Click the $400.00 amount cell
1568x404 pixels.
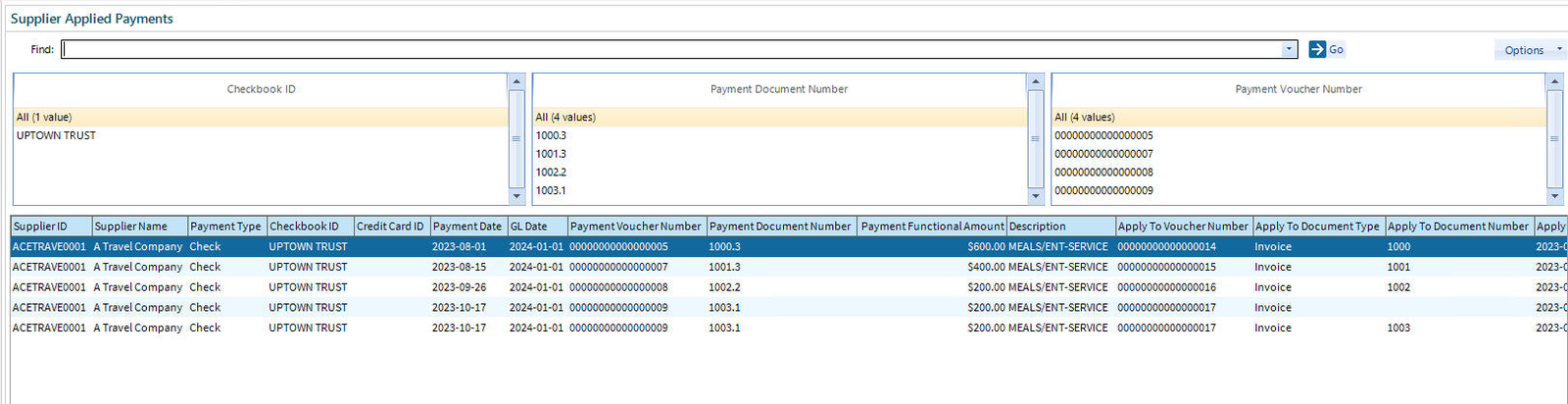click(932, 267)
